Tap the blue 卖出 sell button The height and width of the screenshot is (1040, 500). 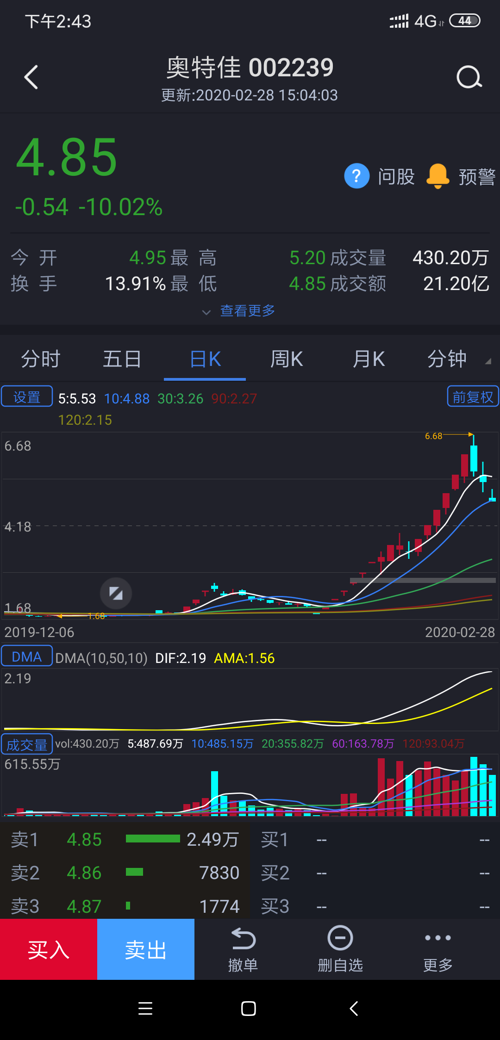point(146,949)
